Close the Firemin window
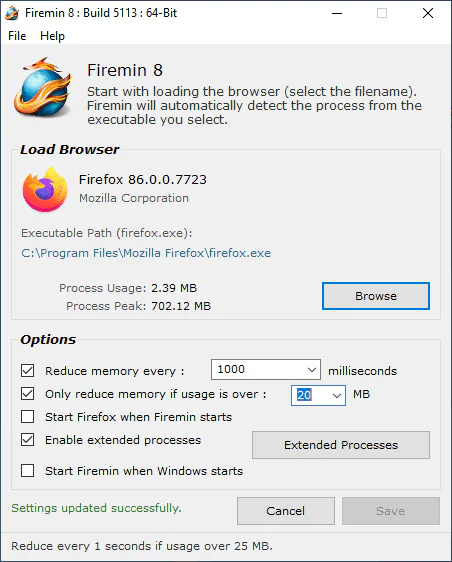Image resolution: width=452 pixels, height=562 pixels. tap(428, 13)
